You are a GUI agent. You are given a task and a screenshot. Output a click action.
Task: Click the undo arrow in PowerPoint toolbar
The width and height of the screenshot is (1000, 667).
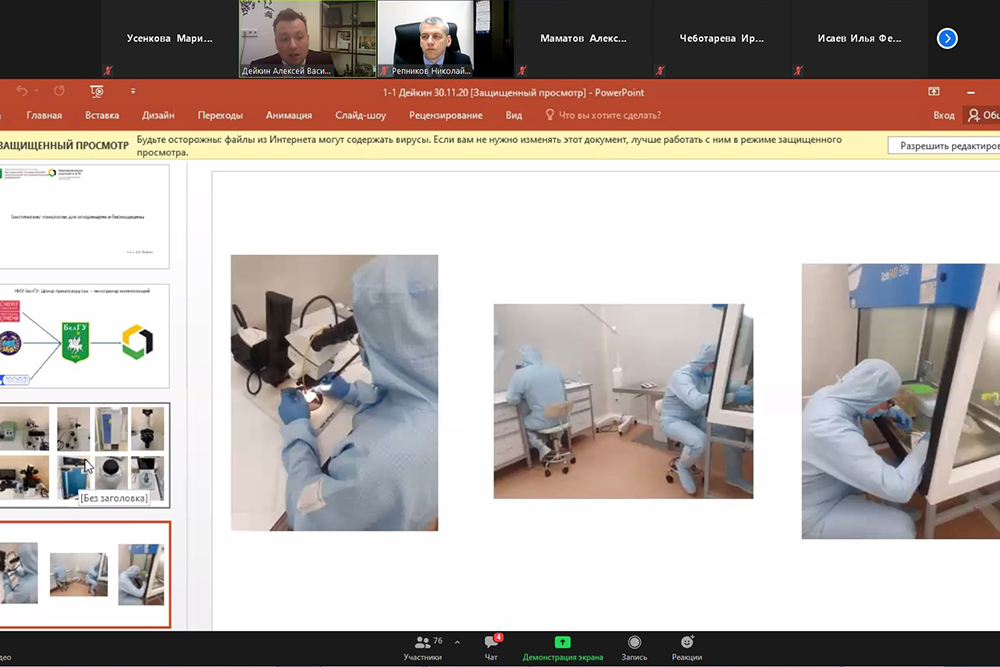pyautogui.click(x=23, y=91)
